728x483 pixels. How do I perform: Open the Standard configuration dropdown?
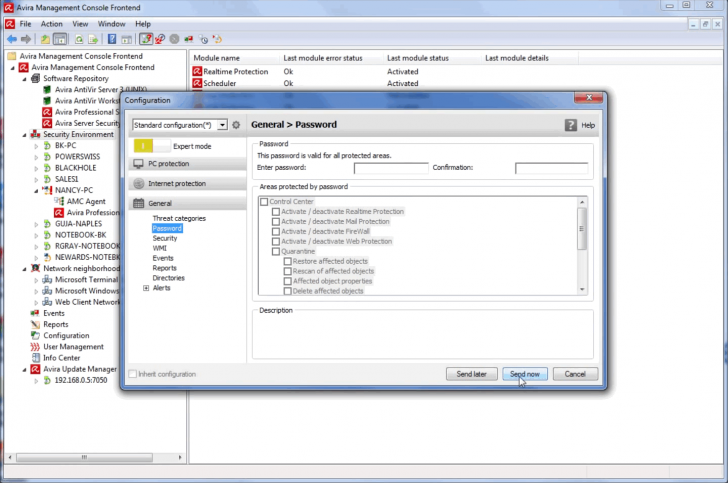click(x=222, y=125)
